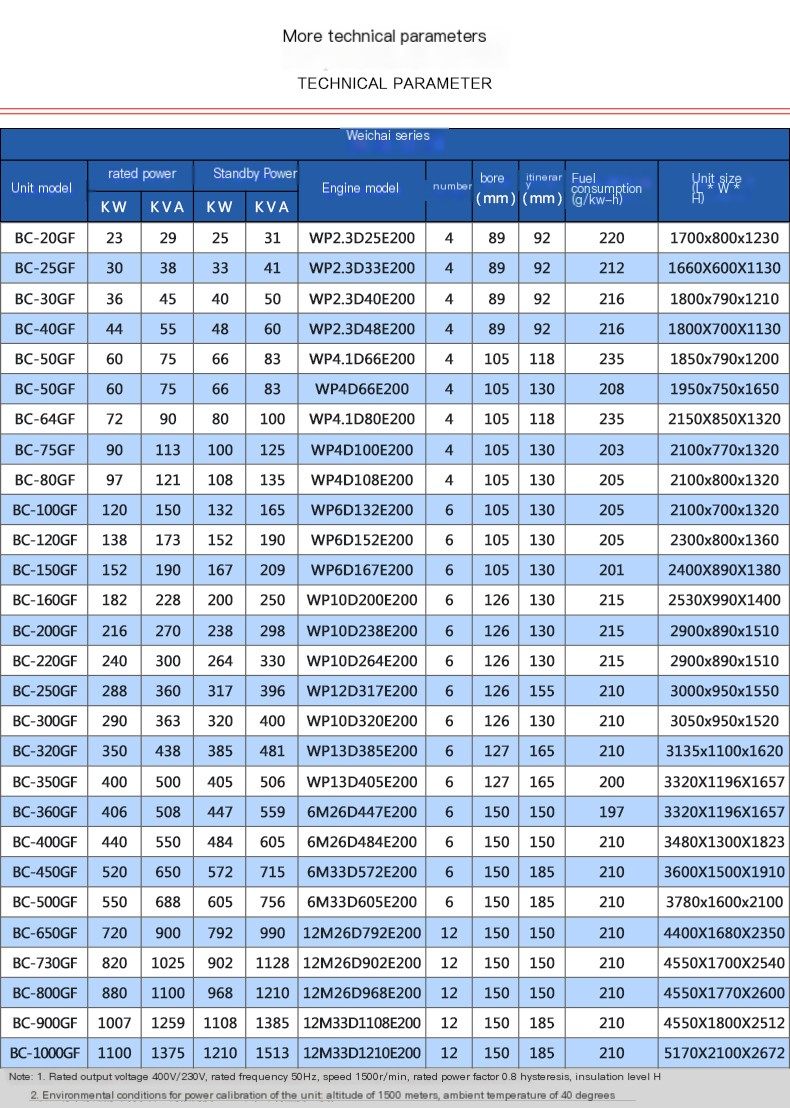Select unit model cell BC-25GF
Image resolution: width=790 pixels, height=1108 pixels.
[45, 269]
